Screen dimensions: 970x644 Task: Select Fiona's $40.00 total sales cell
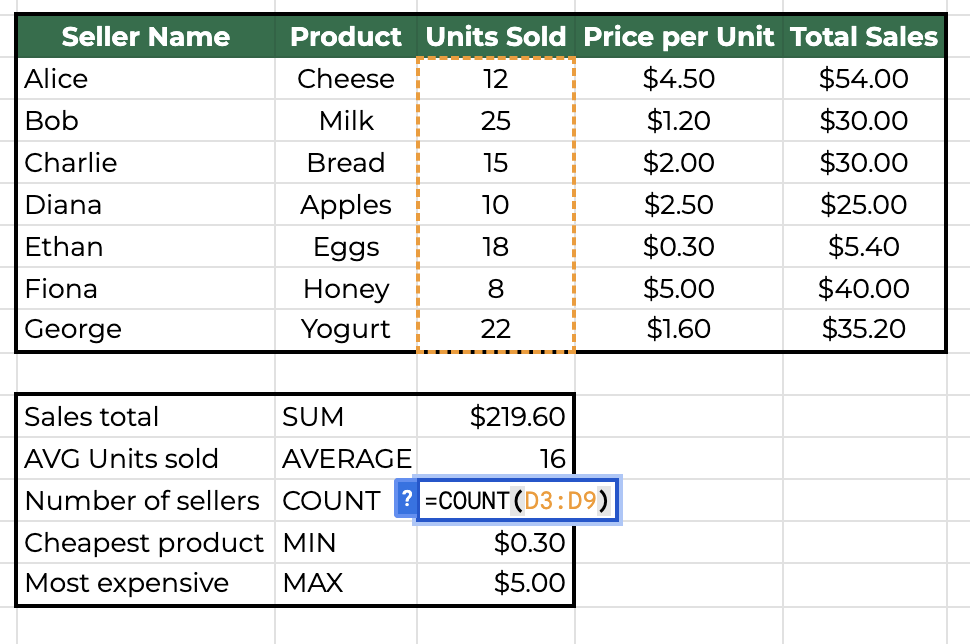pos(864,289)
